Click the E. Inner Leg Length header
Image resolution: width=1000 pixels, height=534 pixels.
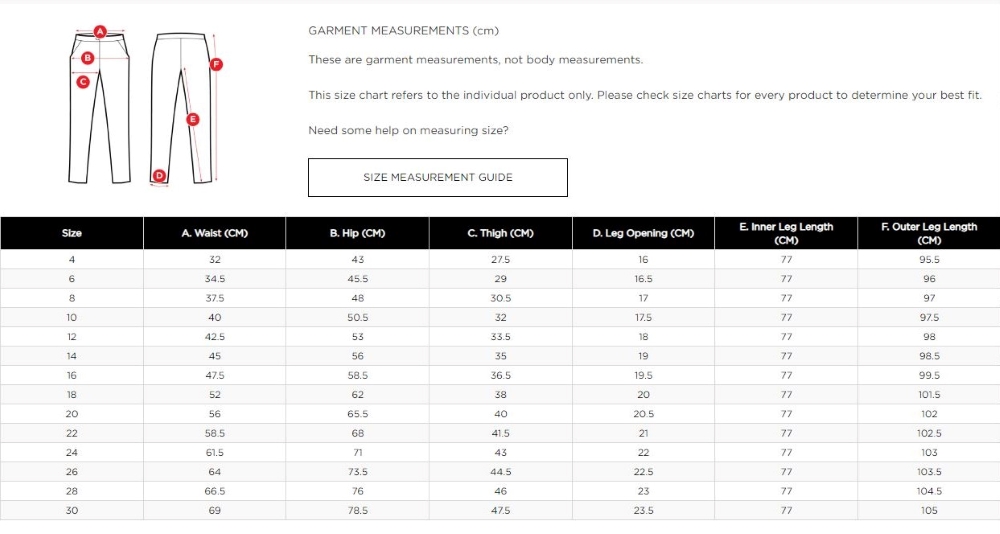[x=786, y=233]
